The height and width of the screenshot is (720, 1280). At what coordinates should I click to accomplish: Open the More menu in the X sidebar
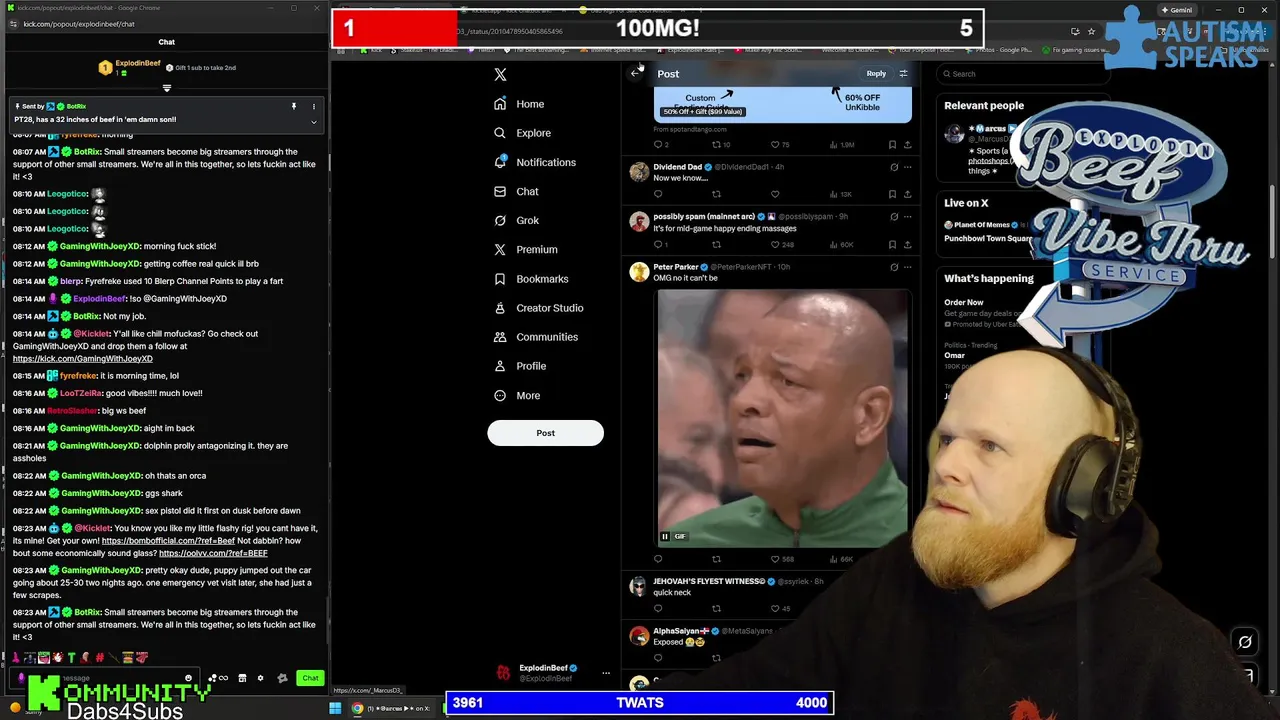point(517,395)
